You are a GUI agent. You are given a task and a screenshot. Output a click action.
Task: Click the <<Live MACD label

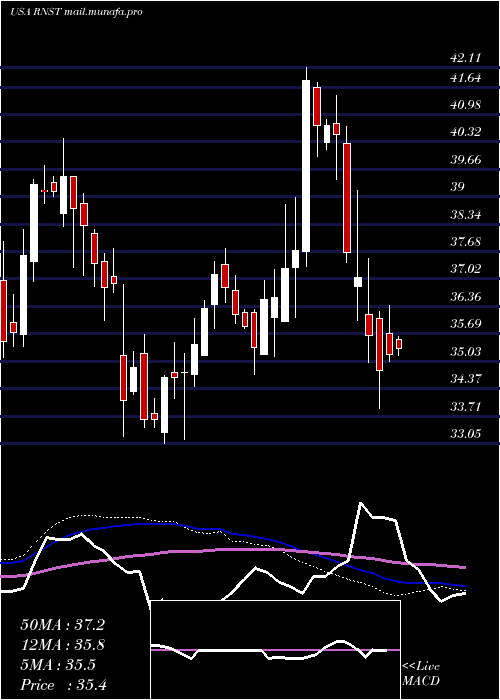pyautogui.click(x=421, y=674)
